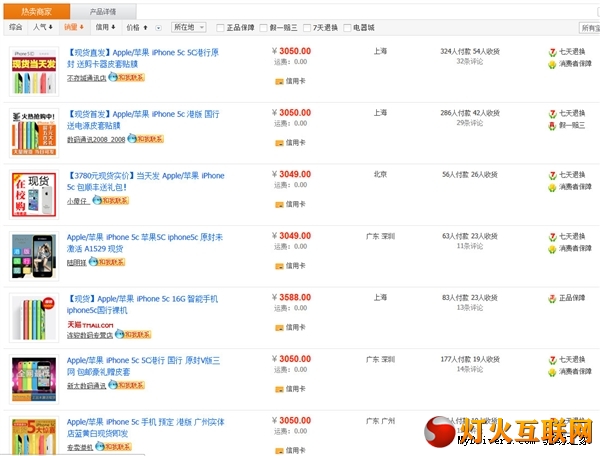Image resolution: width=600 pixels, height=456 pixels.
Task: Tick the 假一赔三 filter checkbox
Action: tap(263, 28)
